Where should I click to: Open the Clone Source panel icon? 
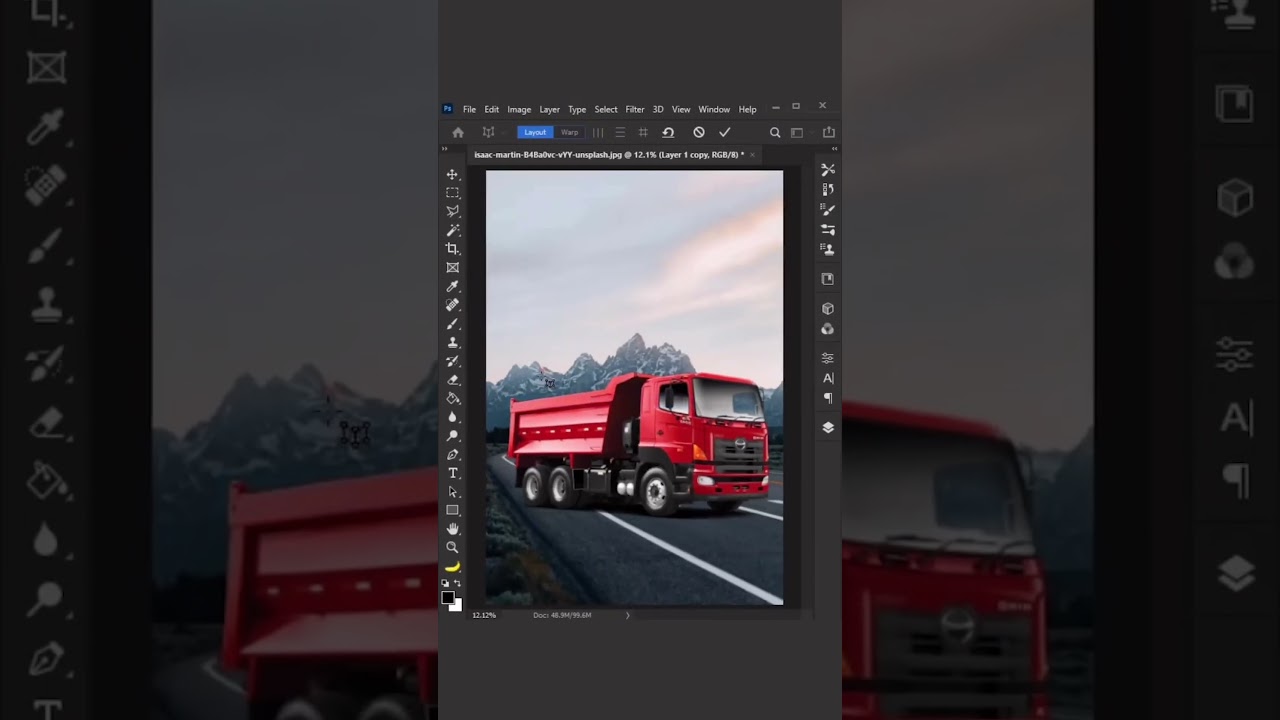[828, 249]
